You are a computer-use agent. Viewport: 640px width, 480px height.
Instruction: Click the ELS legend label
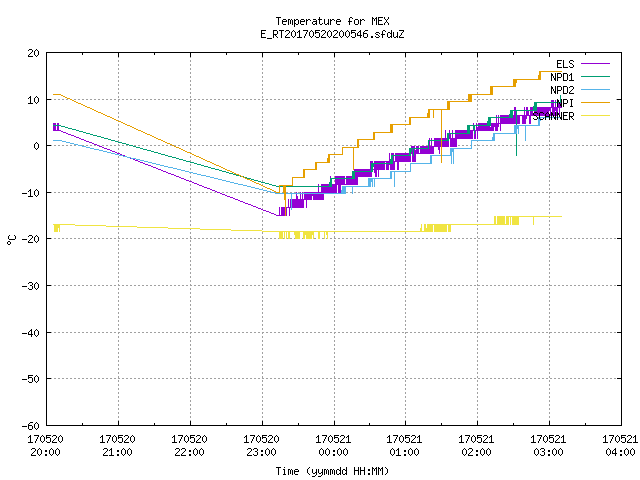tap(565, 64)
